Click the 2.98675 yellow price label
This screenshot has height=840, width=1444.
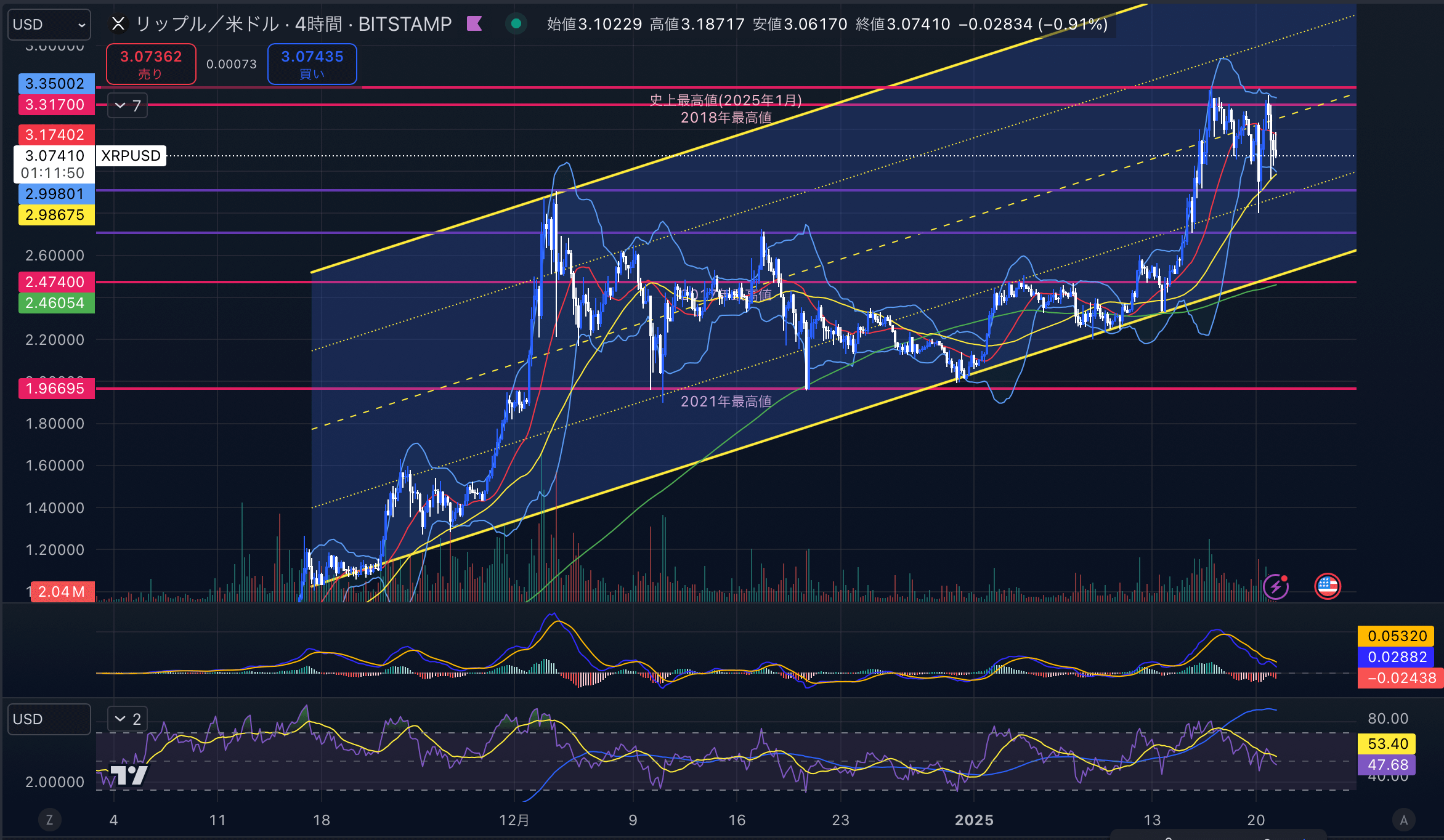tap(55, 215)
